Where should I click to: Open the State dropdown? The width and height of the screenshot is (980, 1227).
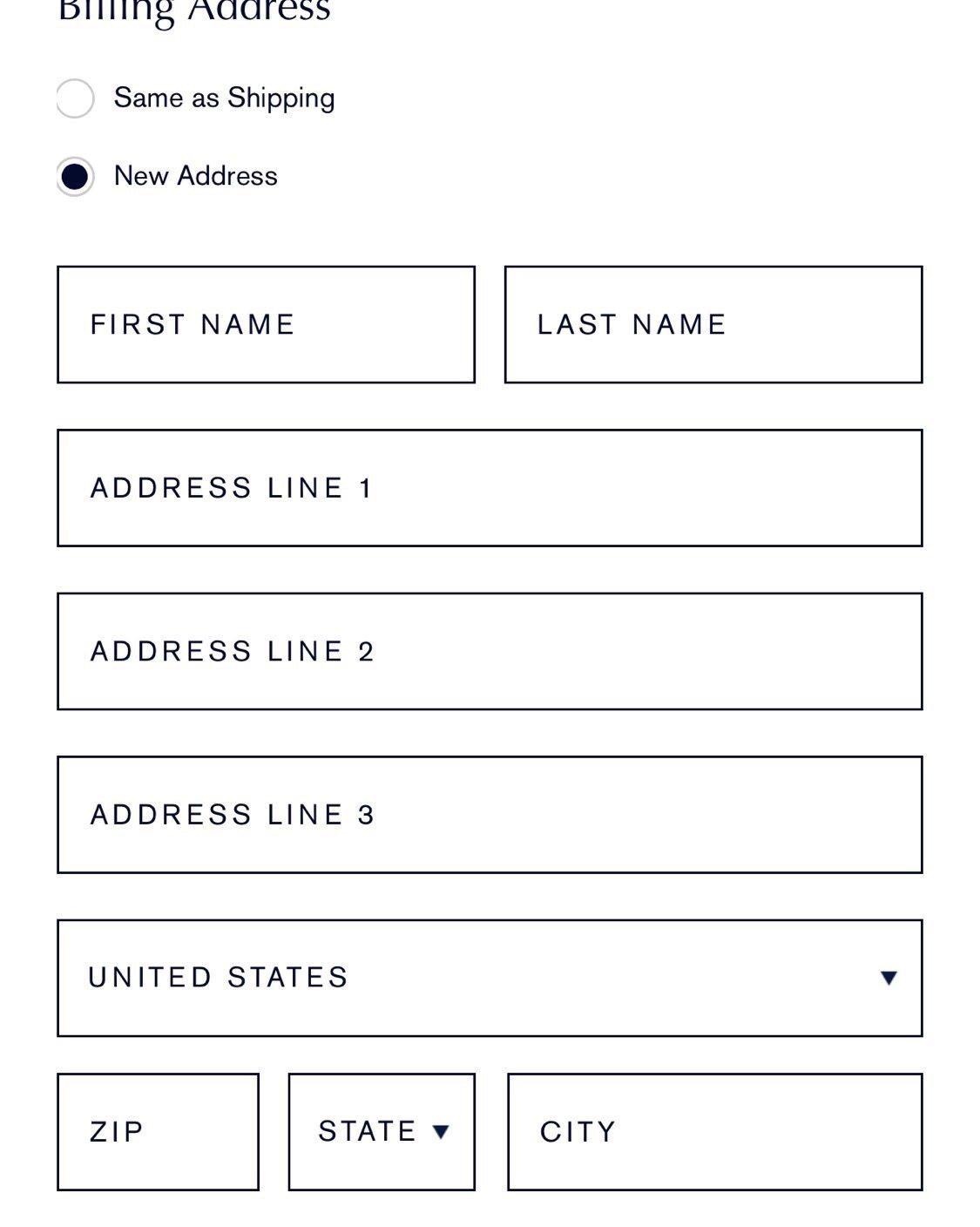pyautogui.click(x=382, y=1132)
